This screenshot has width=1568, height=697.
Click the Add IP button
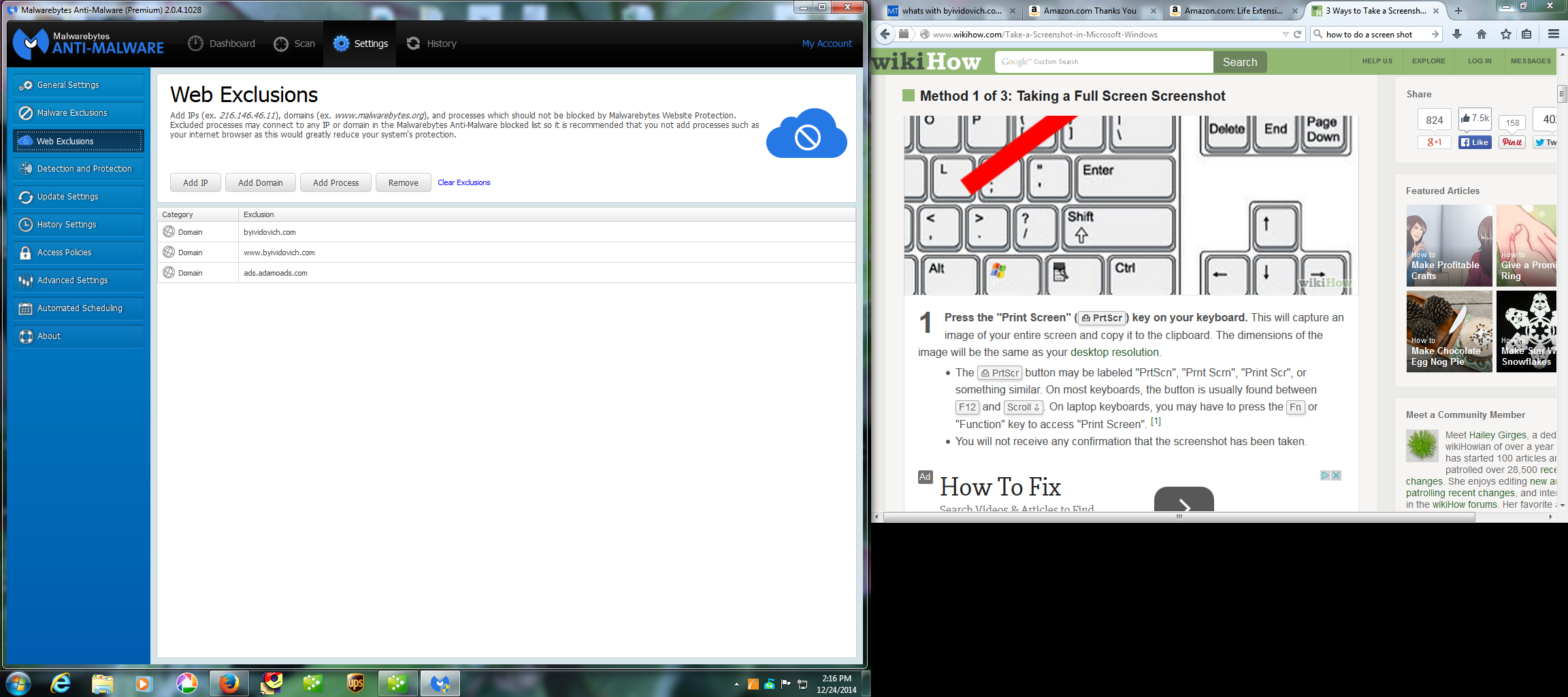(195, 182)
